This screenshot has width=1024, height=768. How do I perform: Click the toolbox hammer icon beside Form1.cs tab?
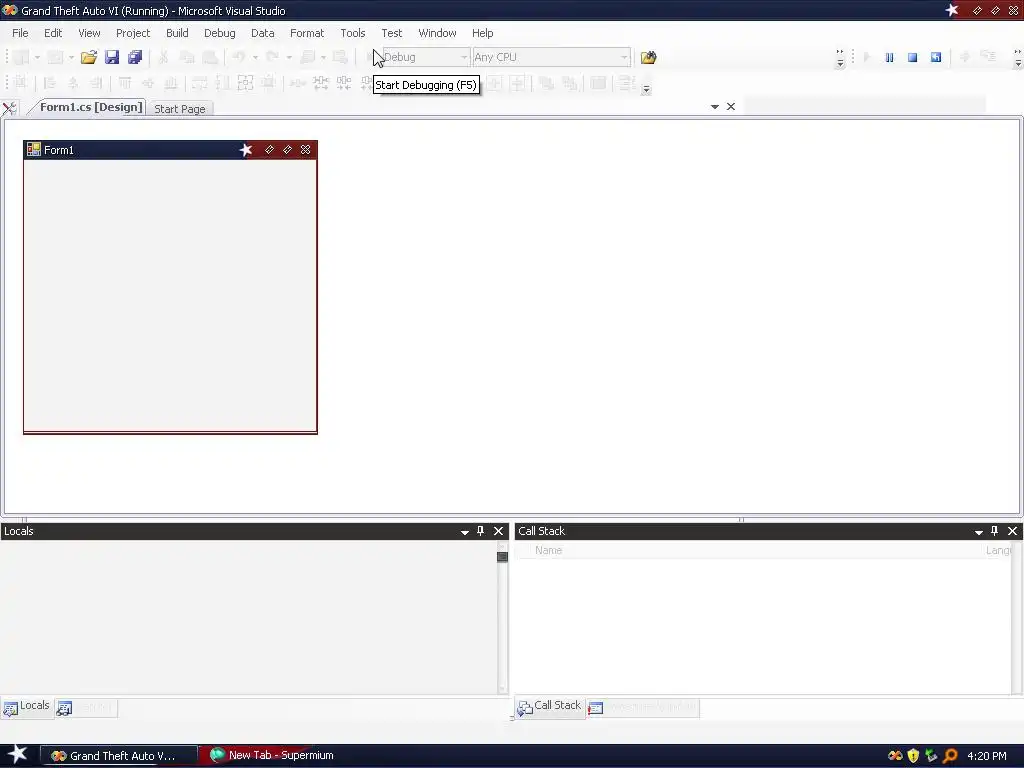[x=10, y=108]
